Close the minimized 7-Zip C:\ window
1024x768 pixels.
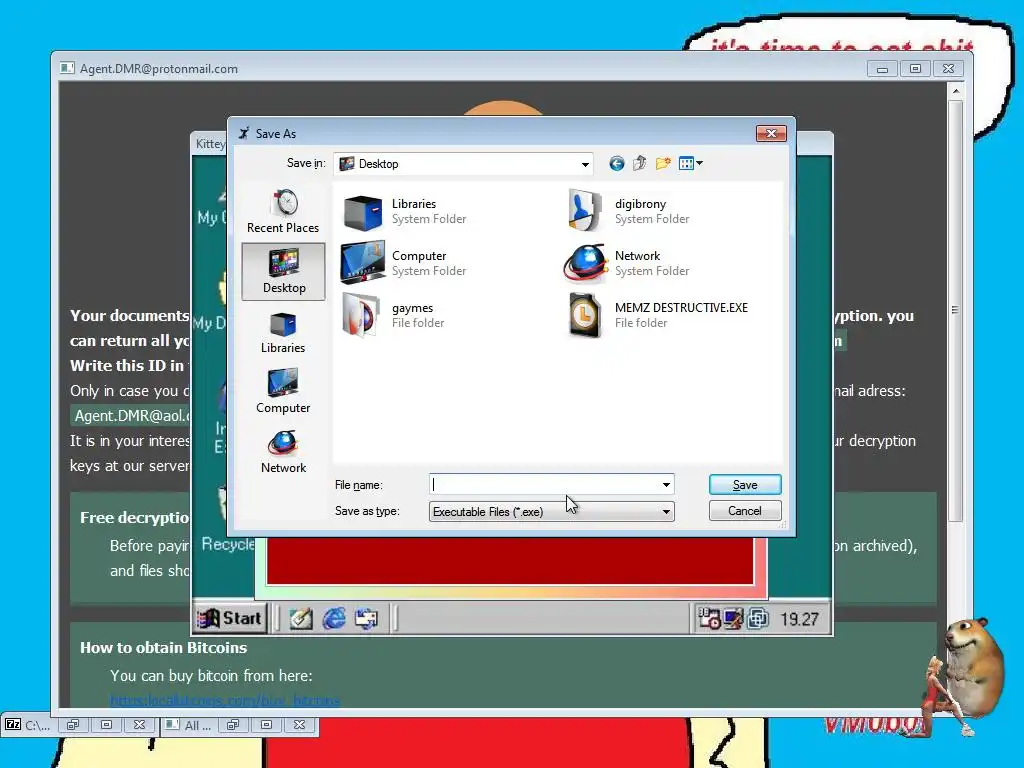tap(140, 725)
